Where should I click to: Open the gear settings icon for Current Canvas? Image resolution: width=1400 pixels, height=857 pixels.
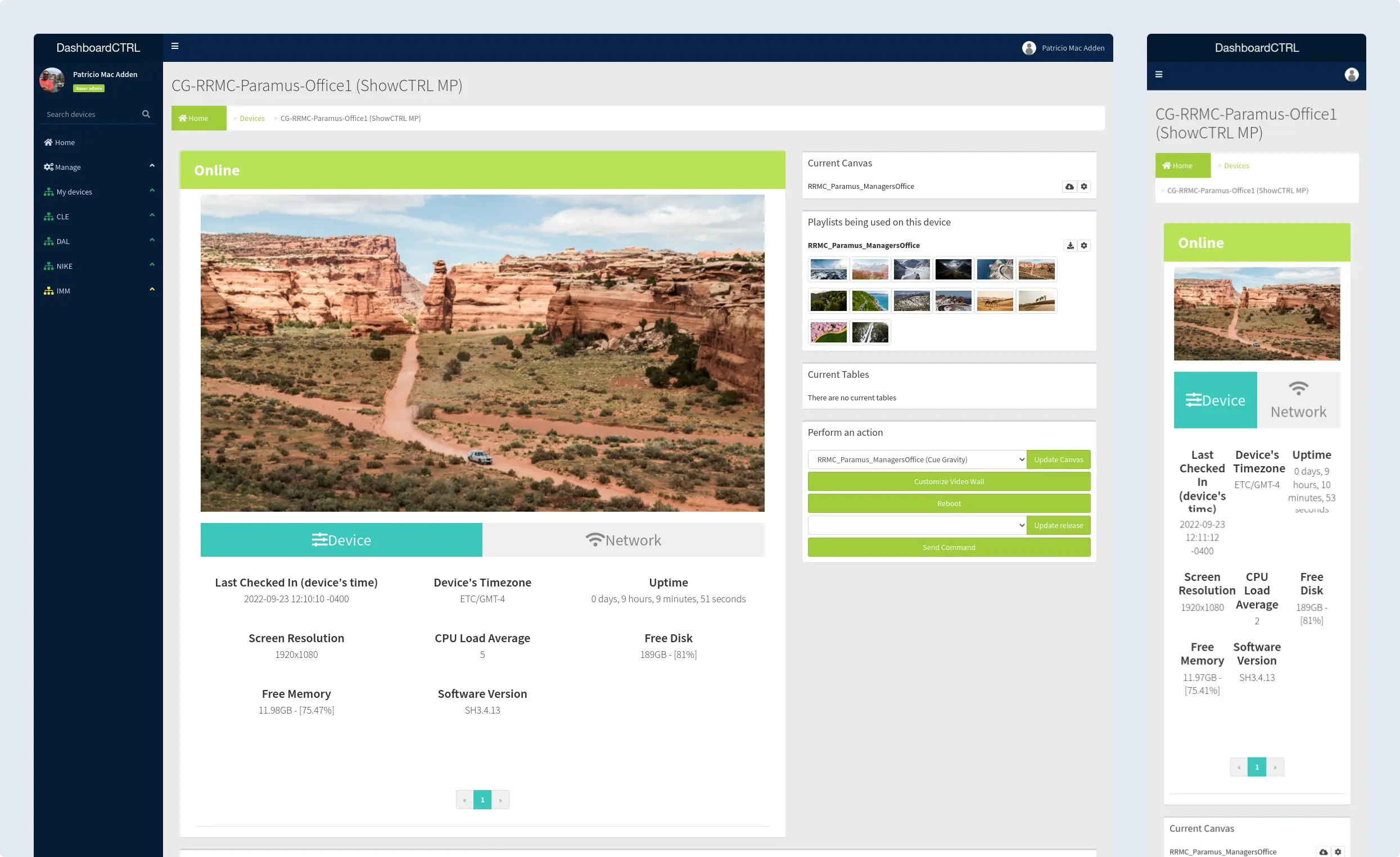coord(1084,186)
